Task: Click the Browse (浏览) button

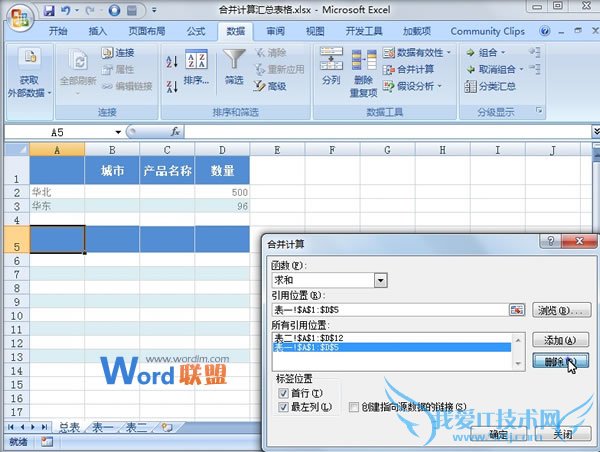Action: click(x=561, y=310)
